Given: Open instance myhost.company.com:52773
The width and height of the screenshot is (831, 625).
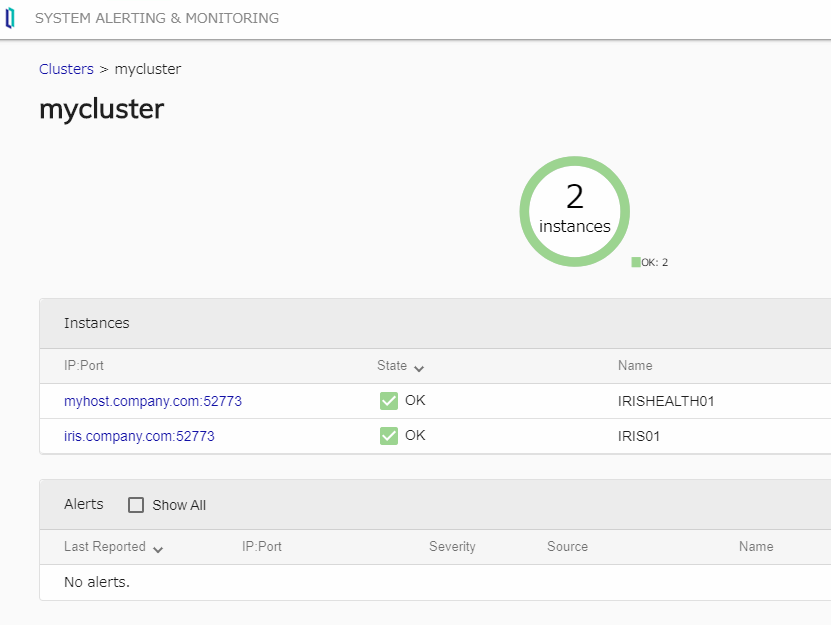Looking at the screenshot, I should point(153,401).
